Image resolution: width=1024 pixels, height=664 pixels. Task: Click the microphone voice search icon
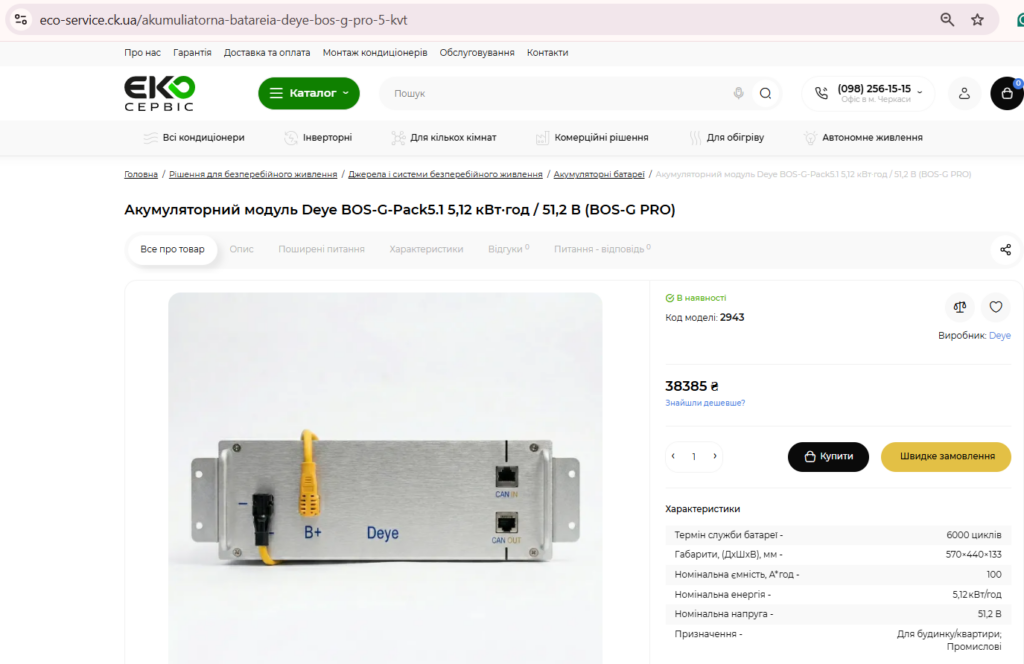point(738,93)
